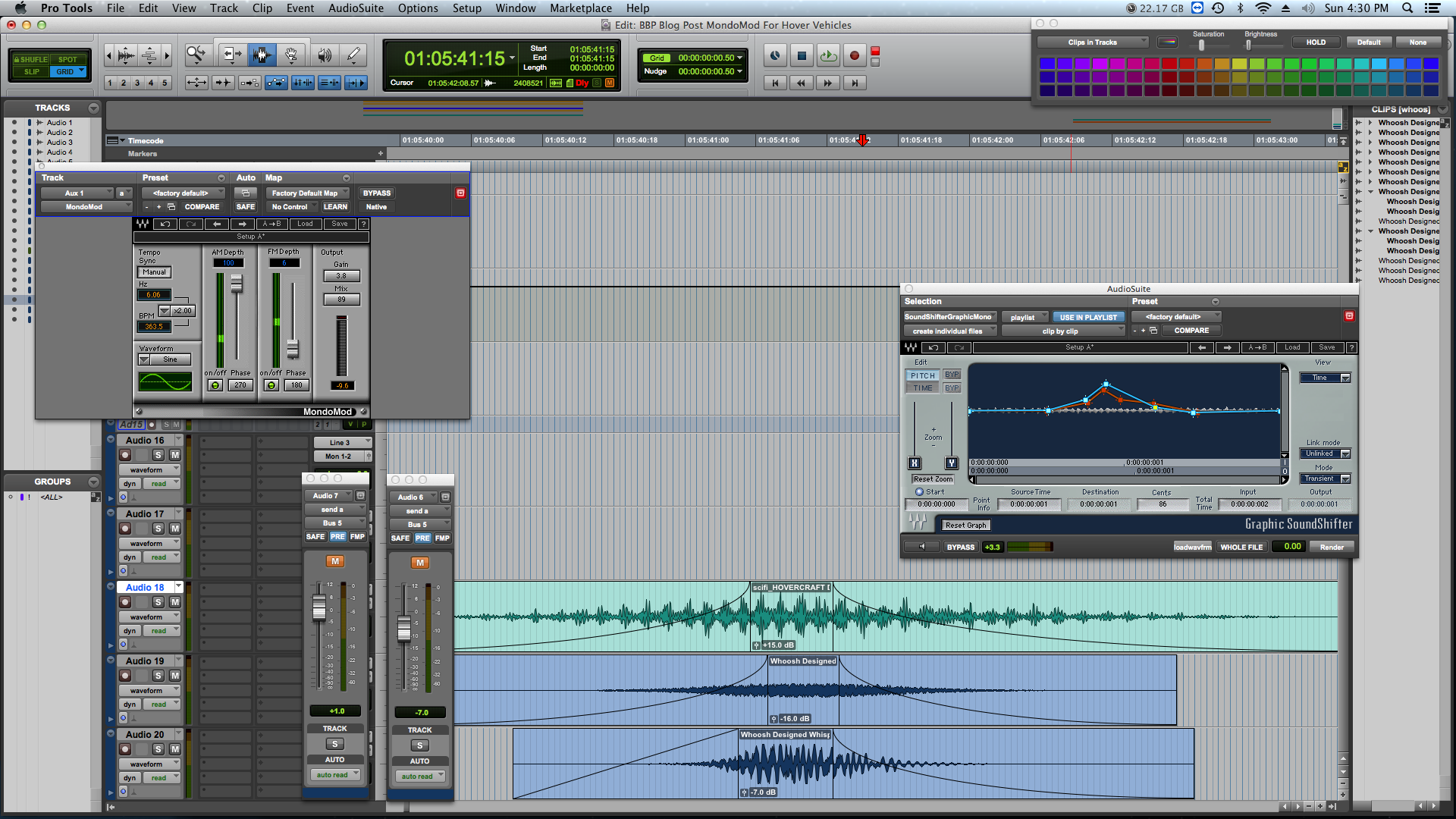
Task: Adjust the Brightness slider
Action: (x=1248, y=45)
